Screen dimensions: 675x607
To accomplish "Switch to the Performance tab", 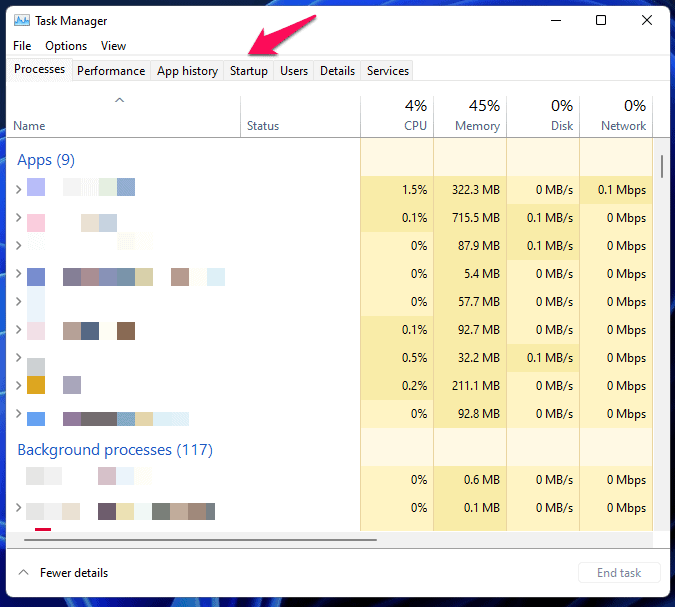I will pyautogui.click(x=111, y=71).
